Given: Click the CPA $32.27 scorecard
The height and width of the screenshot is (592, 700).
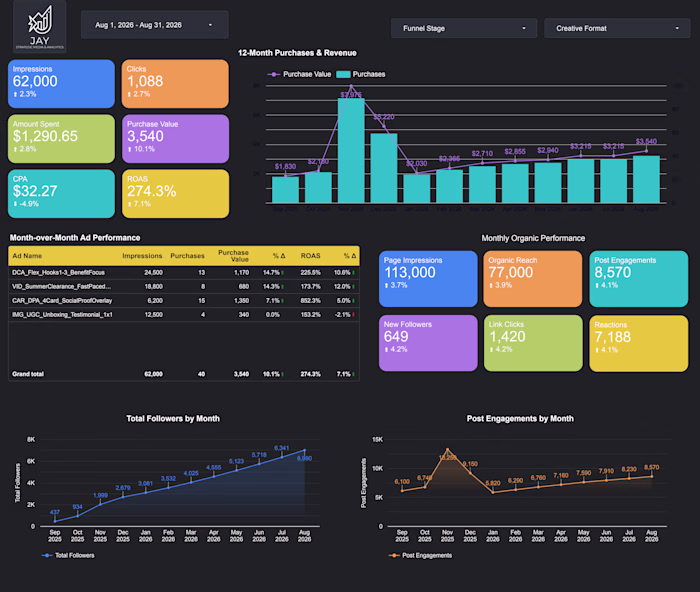Looking at the screenshot, I should pyautogui.click(x=61, y=193).
